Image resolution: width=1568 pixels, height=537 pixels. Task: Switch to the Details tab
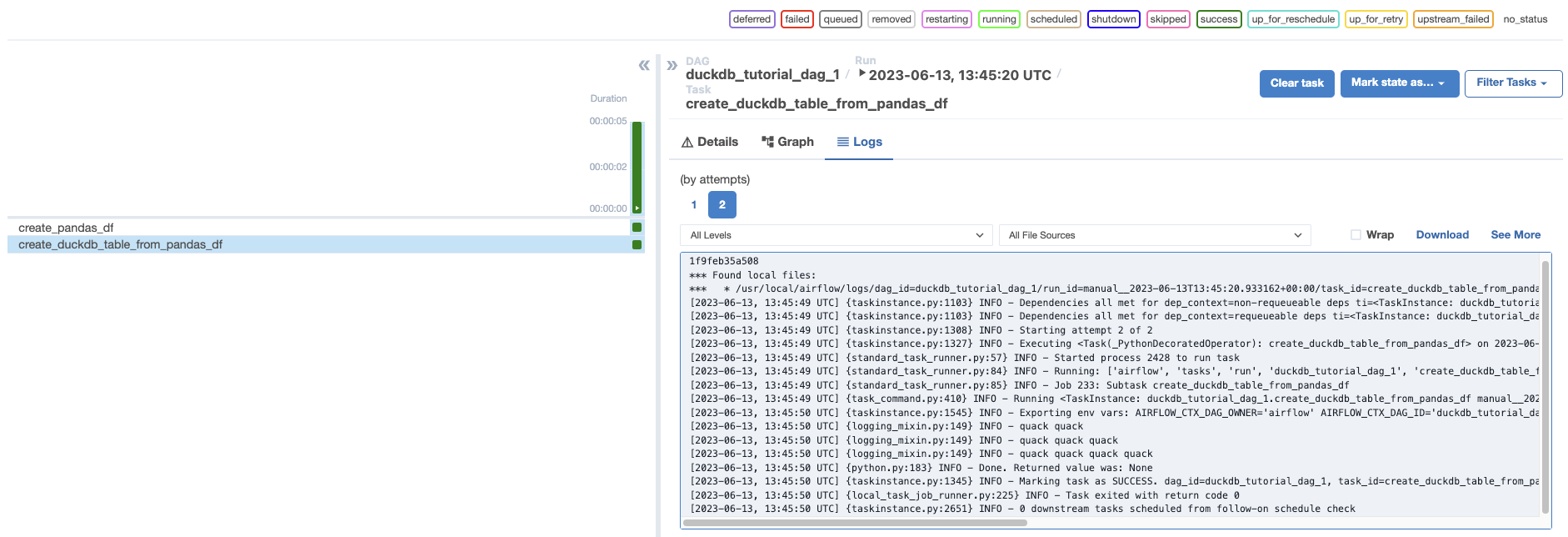pyautogui.click(x=710, y=142)
